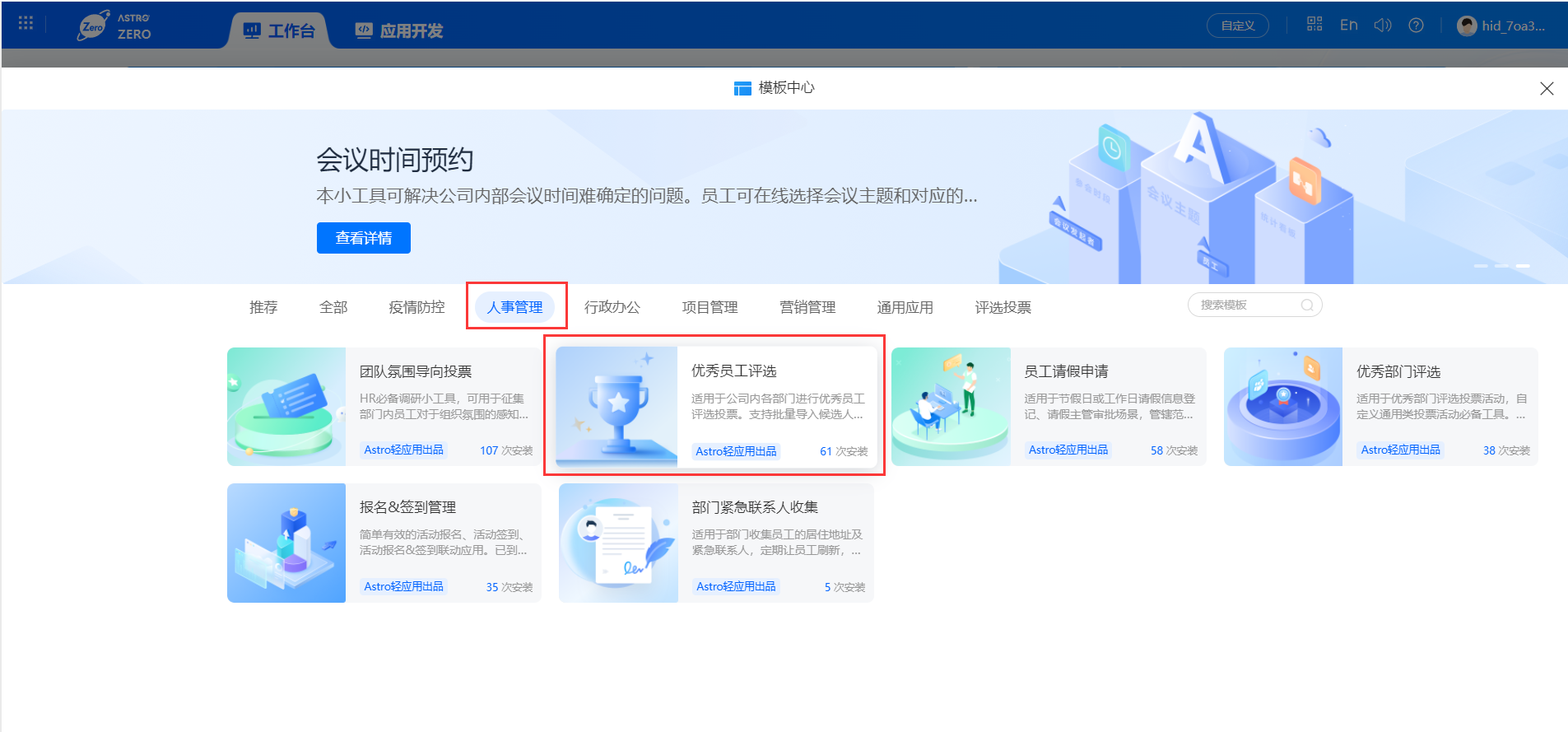This screenshot has width=1568, height=732.
Task: Click the search magnifier icon
Action: pos(1307,305)
